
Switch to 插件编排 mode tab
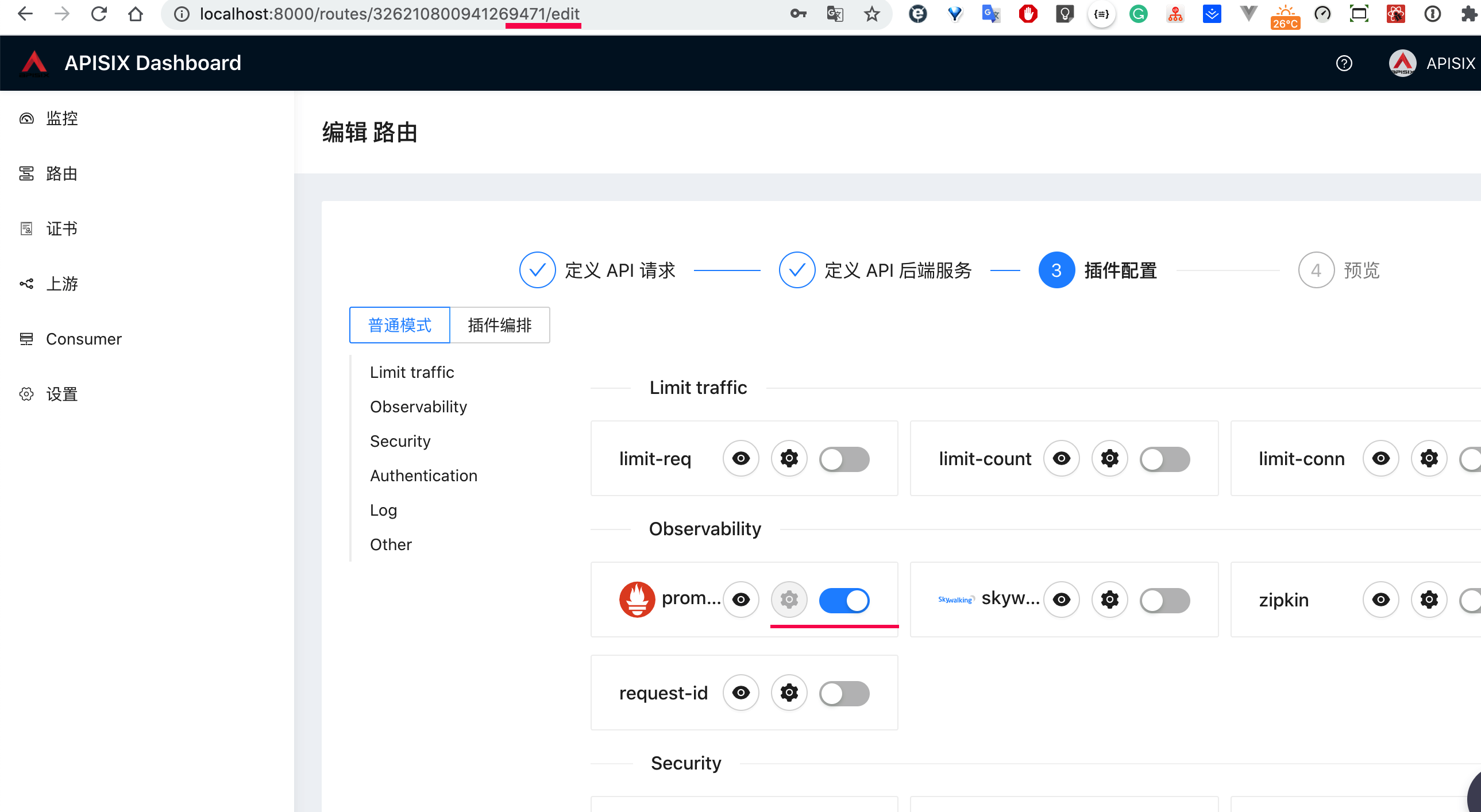pos(499,325)
